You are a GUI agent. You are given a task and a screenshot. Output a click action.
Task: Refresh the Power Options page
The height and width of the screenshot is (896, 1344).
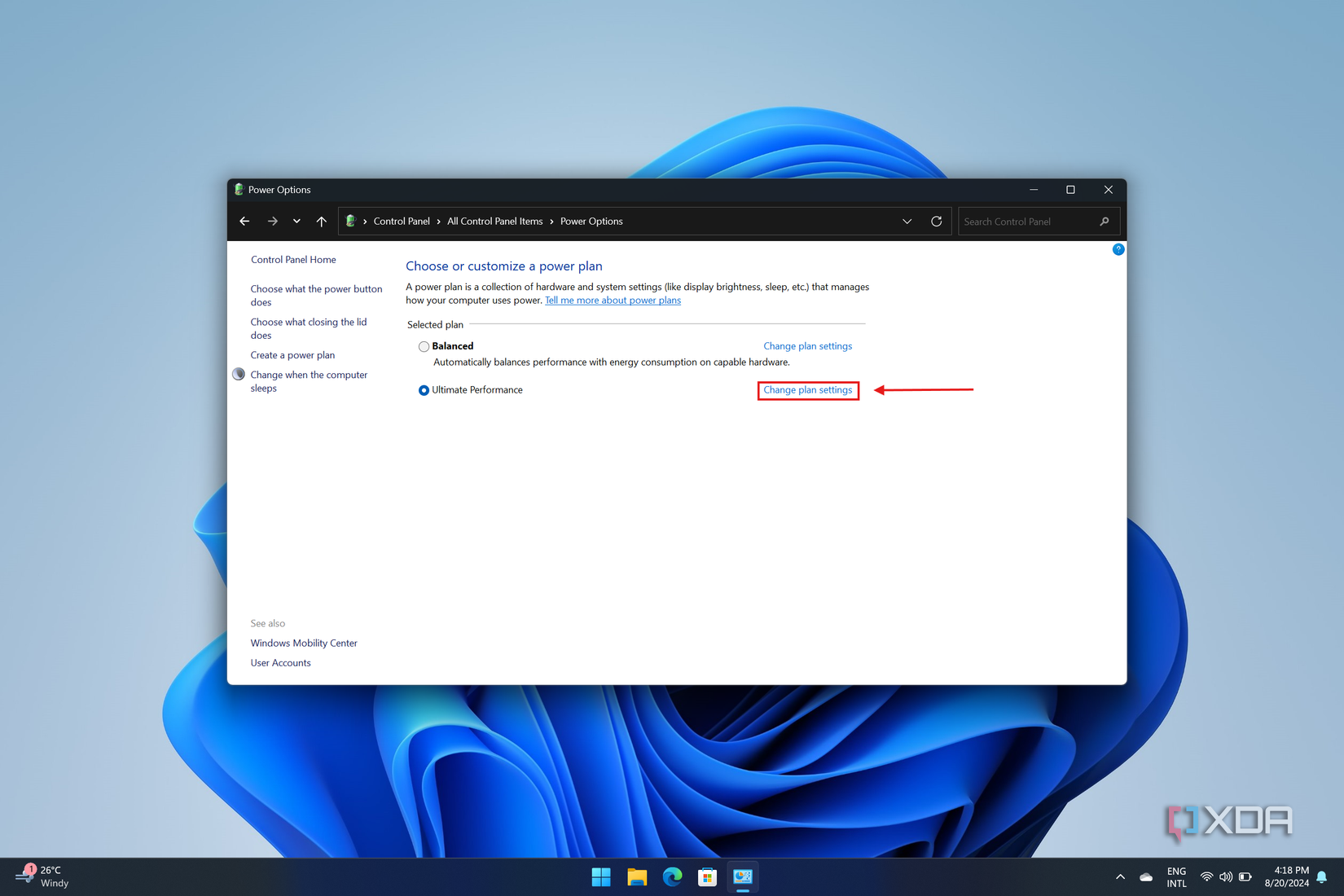937,221
